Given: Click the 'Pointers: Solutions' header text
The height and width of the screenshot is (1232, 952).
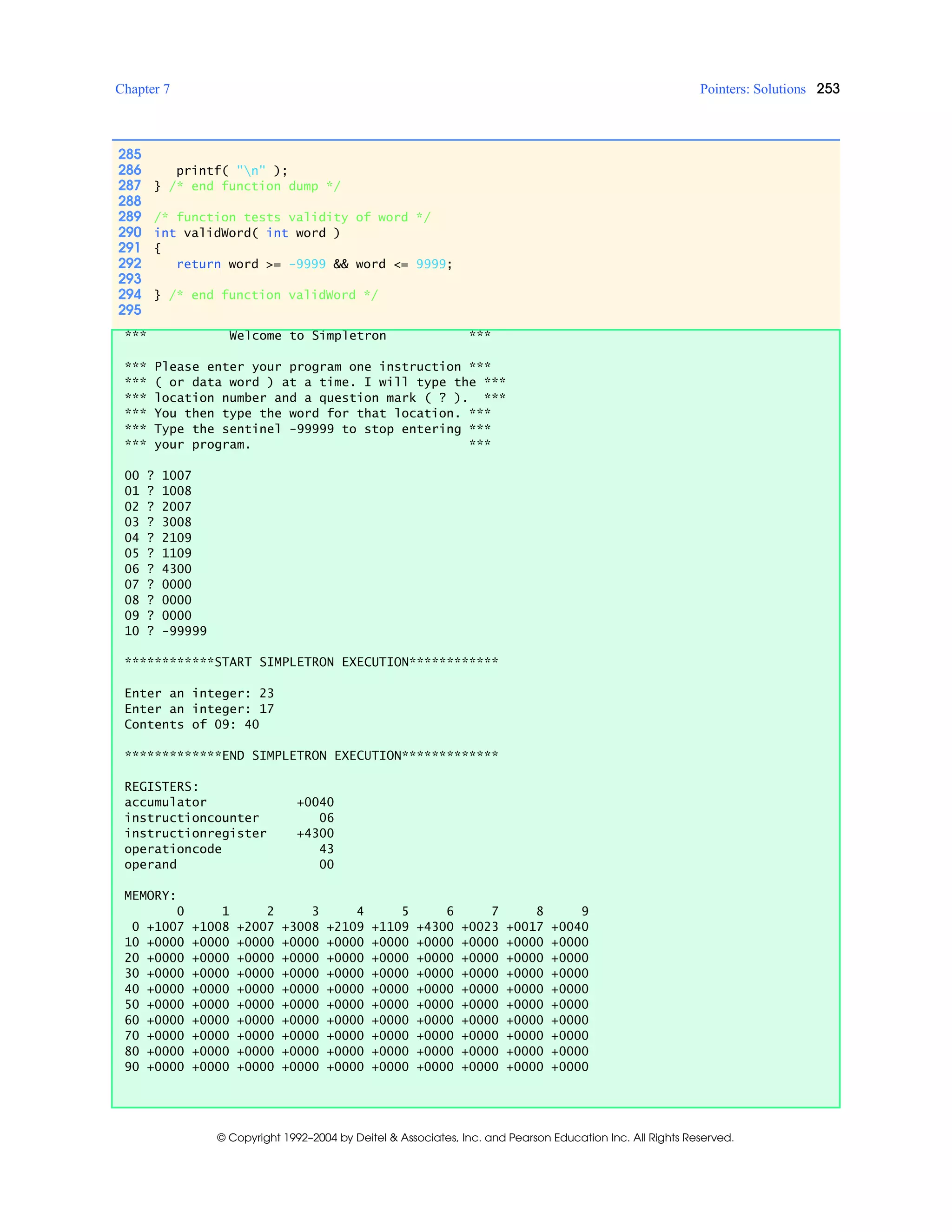Looking at the screenshot, I should pos(753,89).
